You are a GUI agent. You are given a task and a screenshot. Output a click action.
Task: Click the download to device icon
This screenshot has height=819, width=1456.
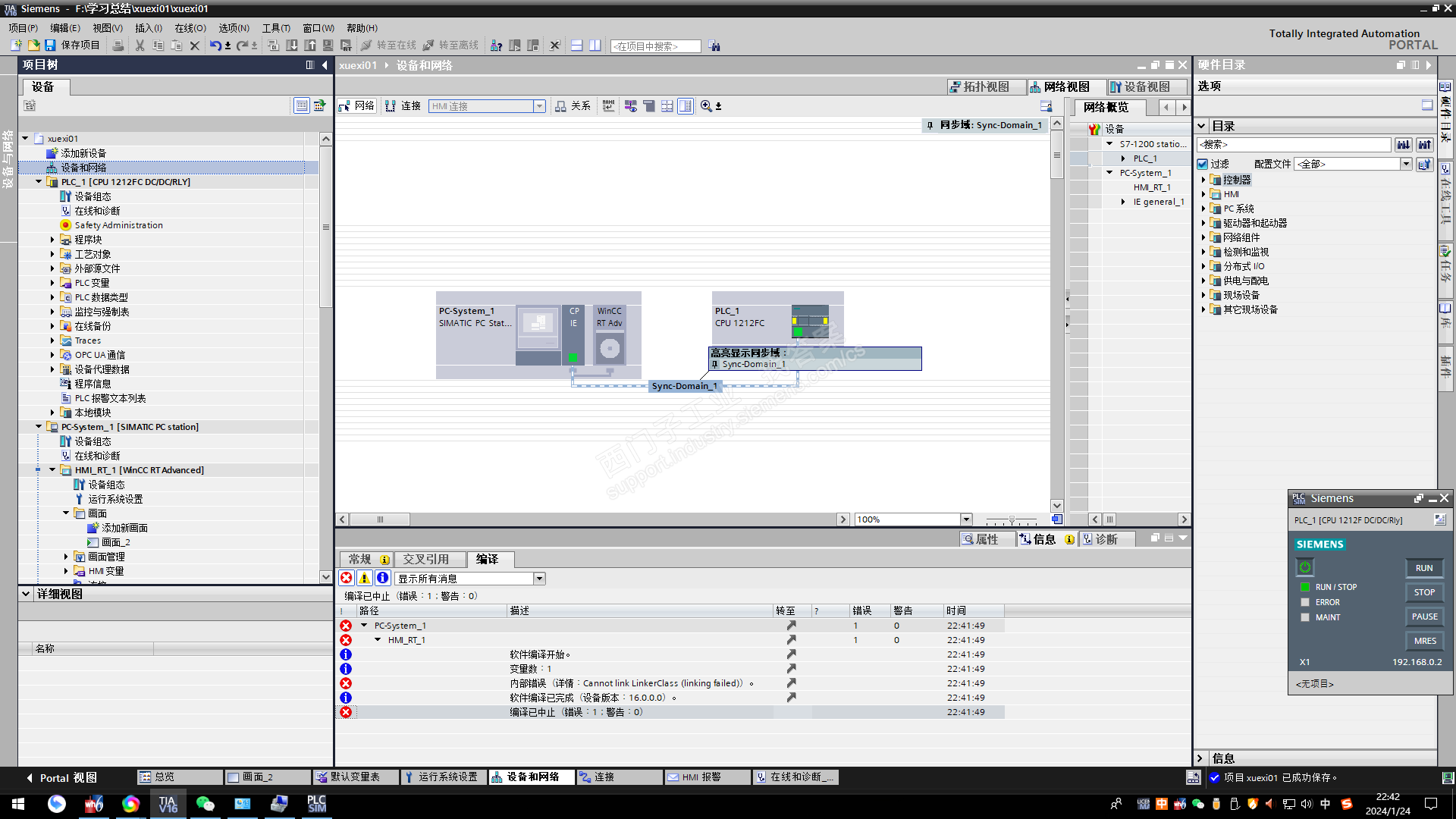[292, 45]
